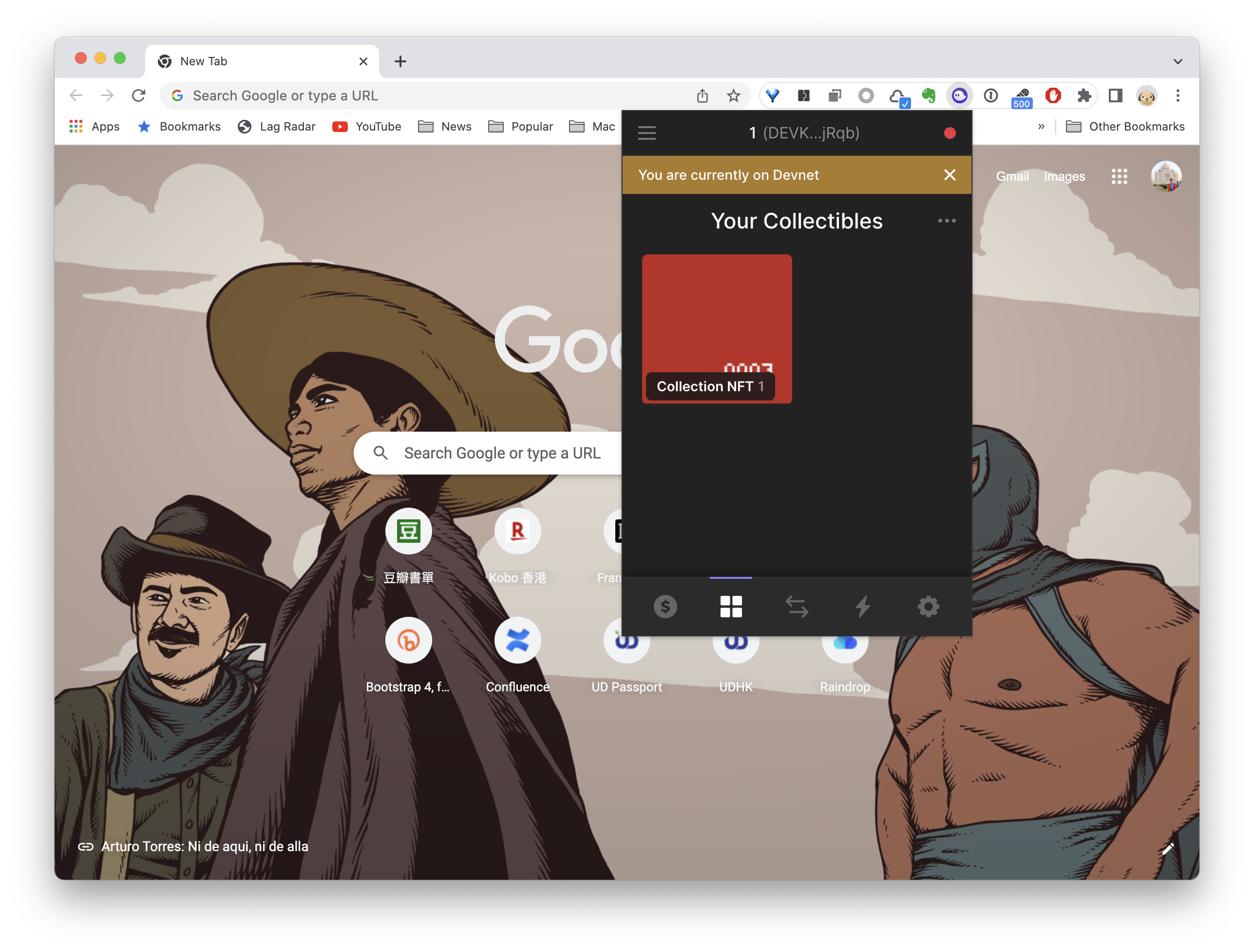Click the Phantom icon in the toolbar

959,95
